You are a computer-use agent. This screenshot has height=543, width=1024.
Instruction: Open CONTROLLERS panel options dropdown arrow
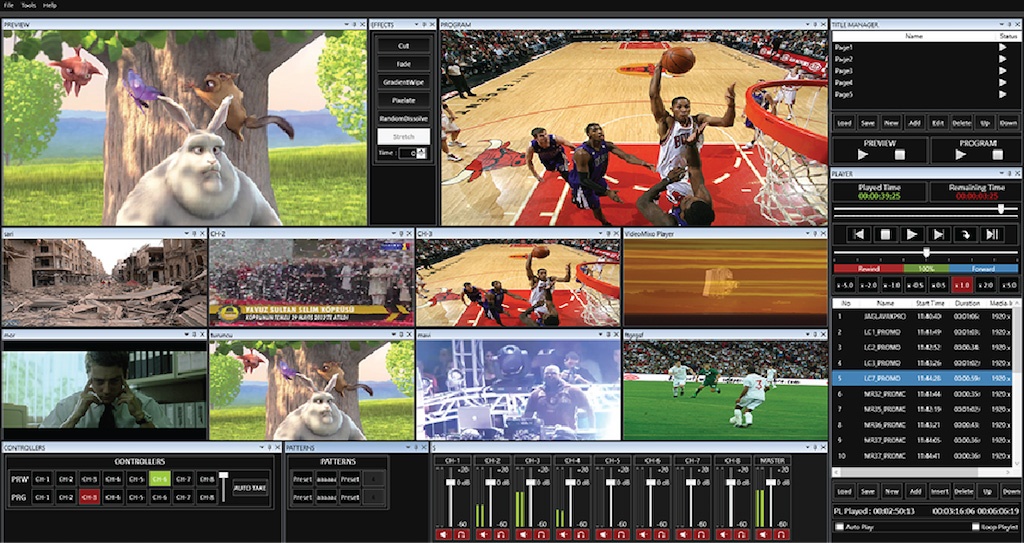tap(260, 448)
